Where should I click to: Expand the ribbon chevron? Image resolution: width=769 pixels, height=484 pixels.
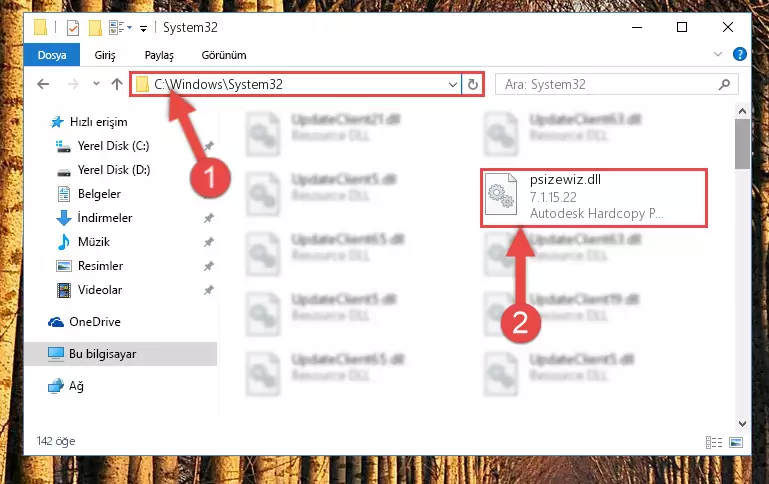[x=718, y=54]
